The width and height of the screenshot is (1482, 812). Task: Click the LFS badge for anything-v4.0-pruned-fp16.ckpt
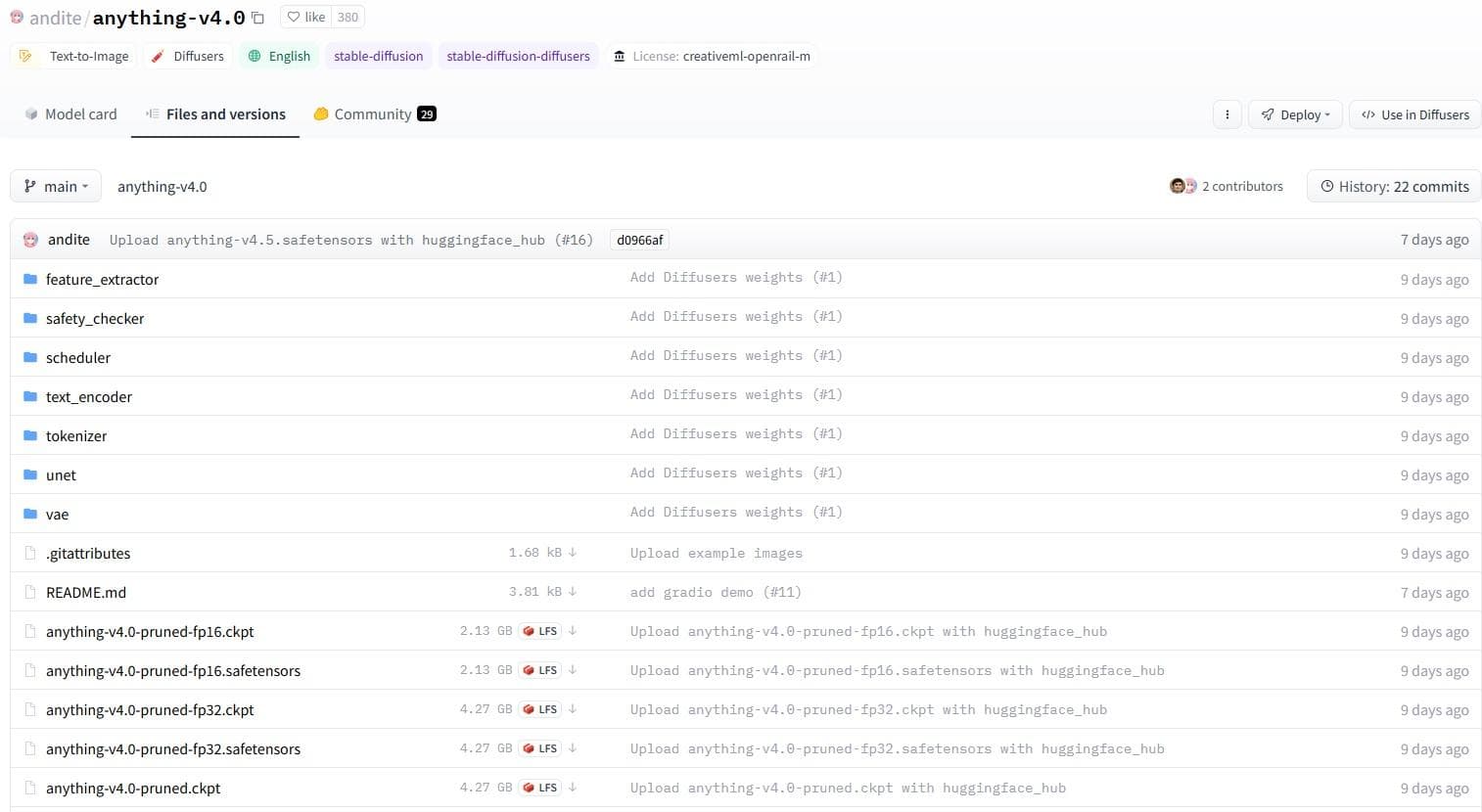tap(540, 631)
